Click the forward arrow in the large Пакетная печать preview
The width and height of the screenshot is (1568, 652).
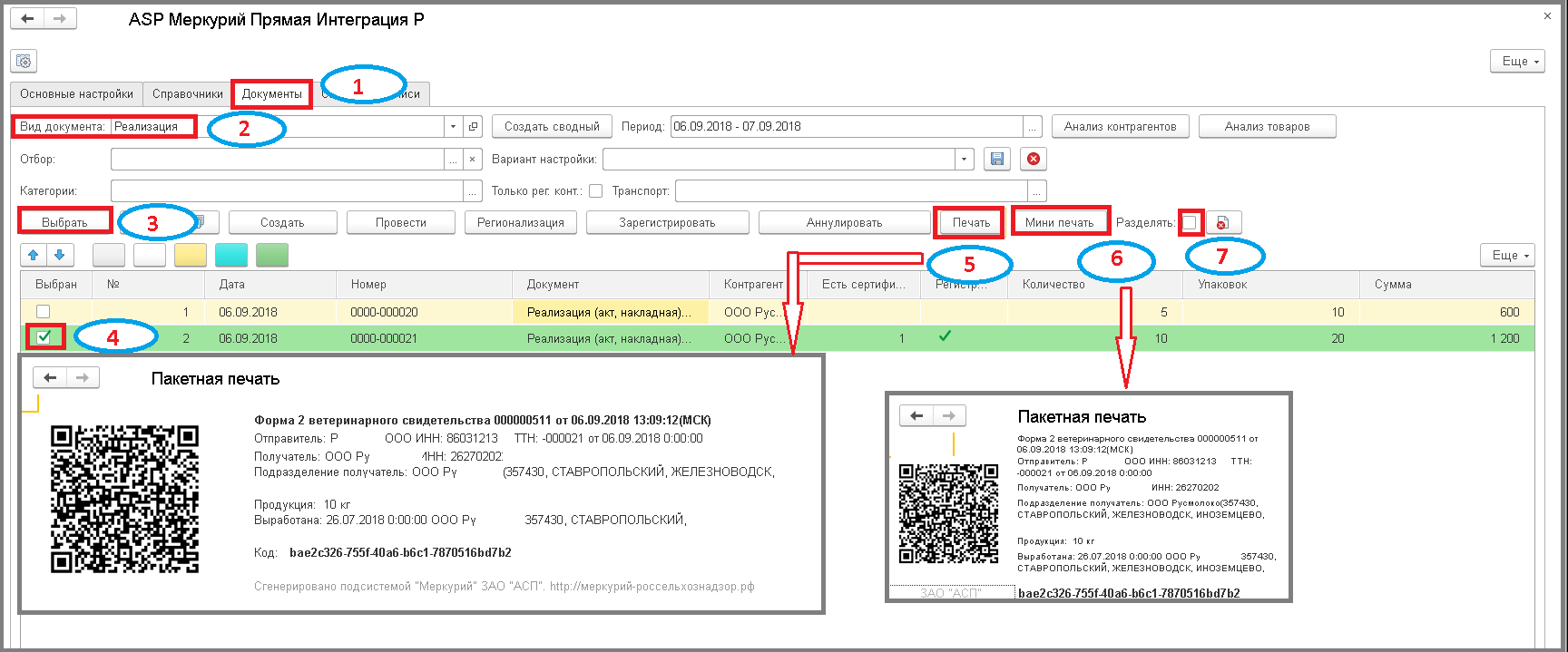[x=83, y=377]
